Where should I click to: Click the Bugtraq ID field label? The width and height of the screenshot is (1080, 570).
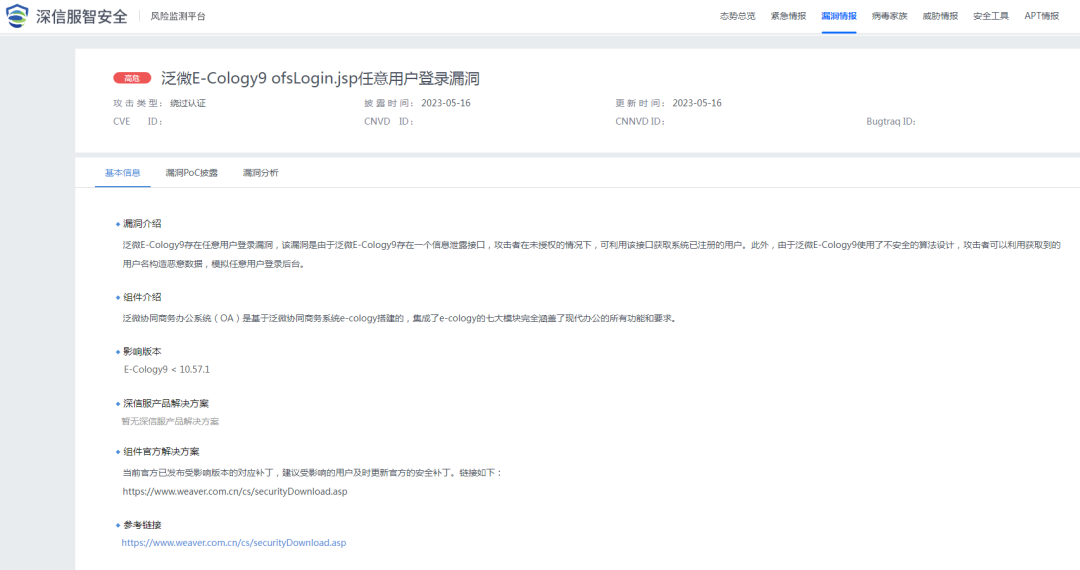point(891,121)
